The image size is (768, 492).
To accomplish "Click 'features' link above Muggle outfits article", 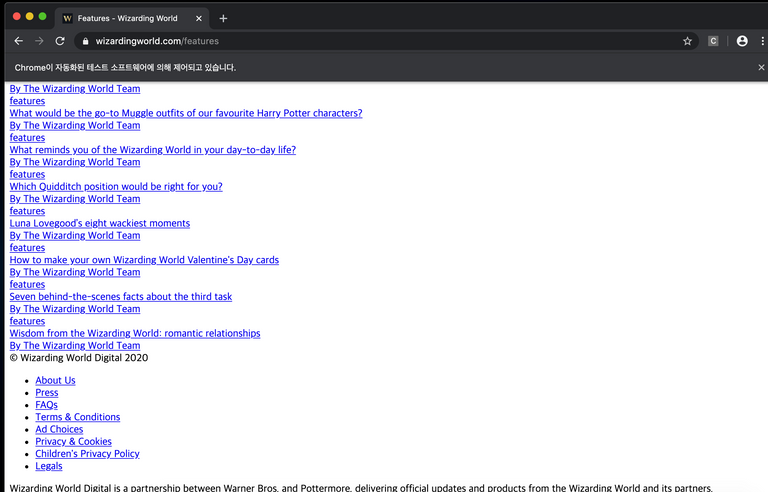I will (x=27, y=101).
